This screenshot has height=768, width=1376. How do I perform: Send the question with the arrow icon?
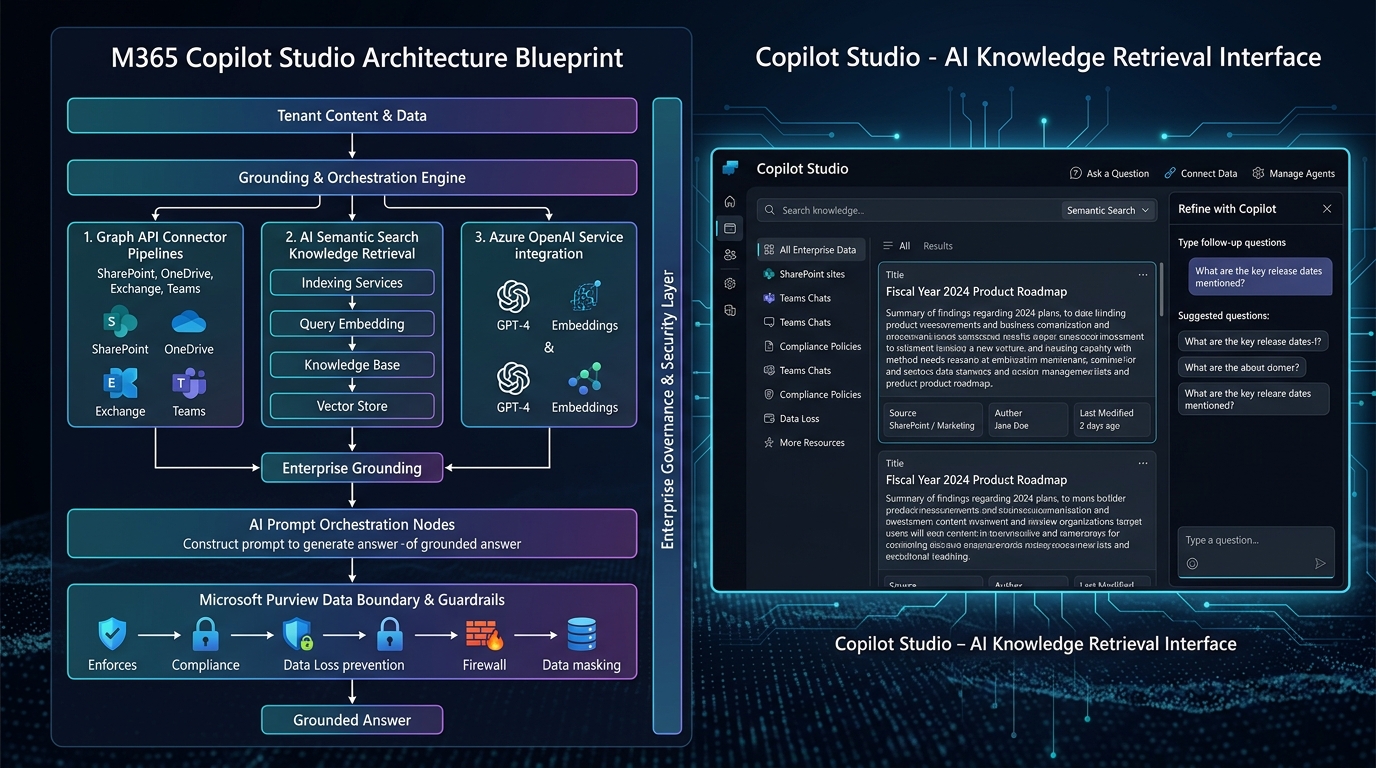point(1320,564)
